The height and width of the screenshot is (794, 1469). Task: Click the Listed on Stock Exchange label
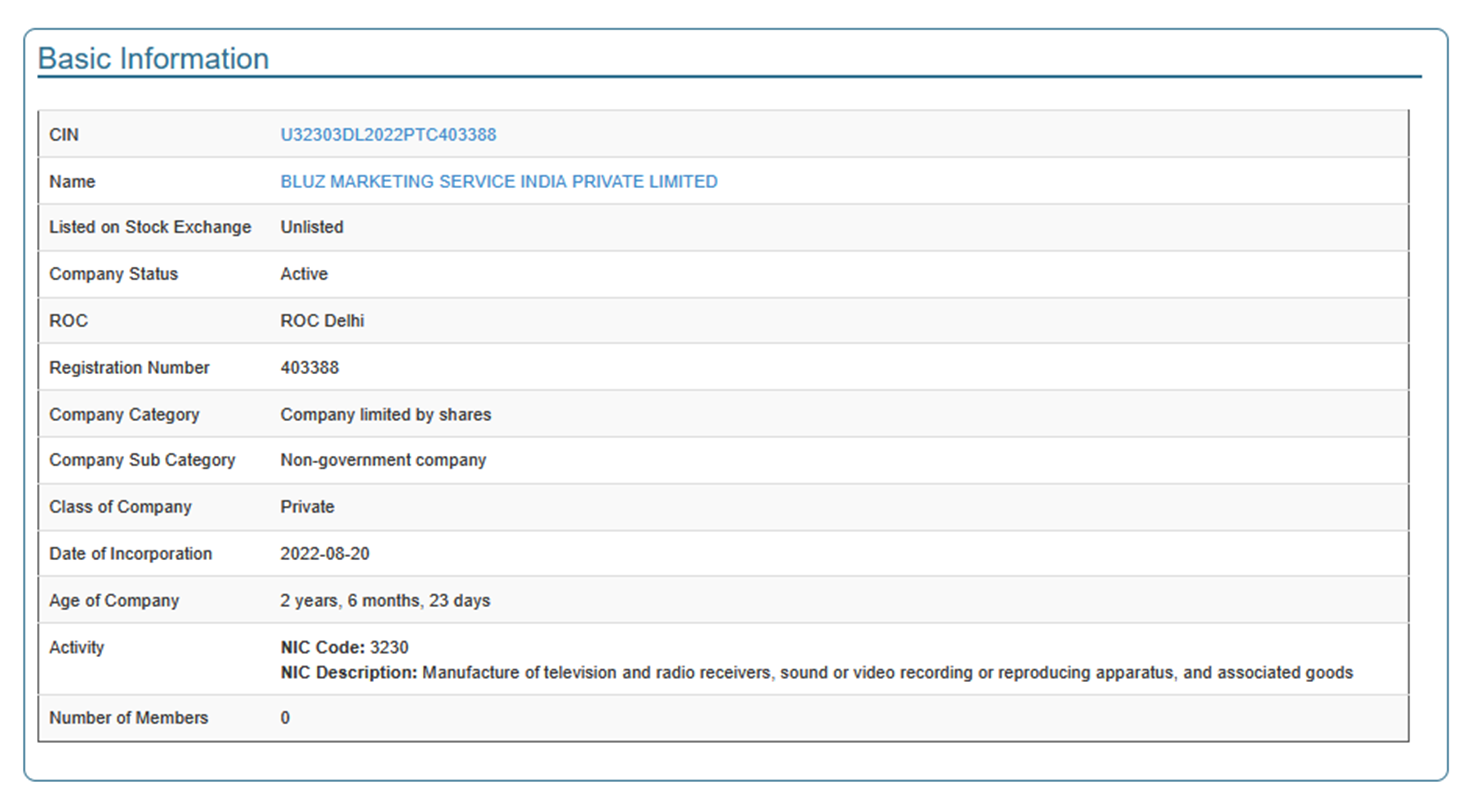coord(150,228)
